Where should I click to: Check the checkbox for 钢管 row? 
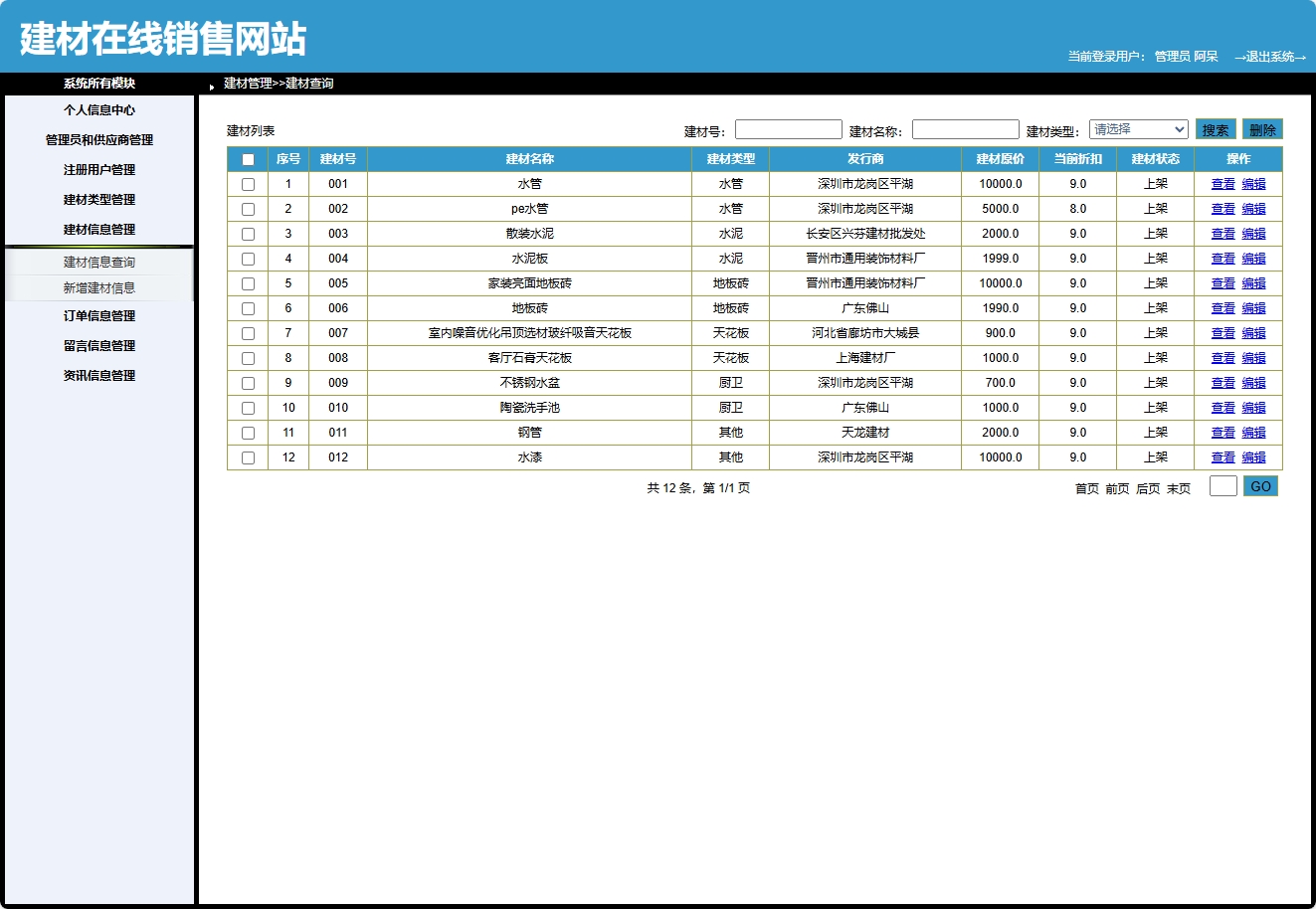pos(248,432)
